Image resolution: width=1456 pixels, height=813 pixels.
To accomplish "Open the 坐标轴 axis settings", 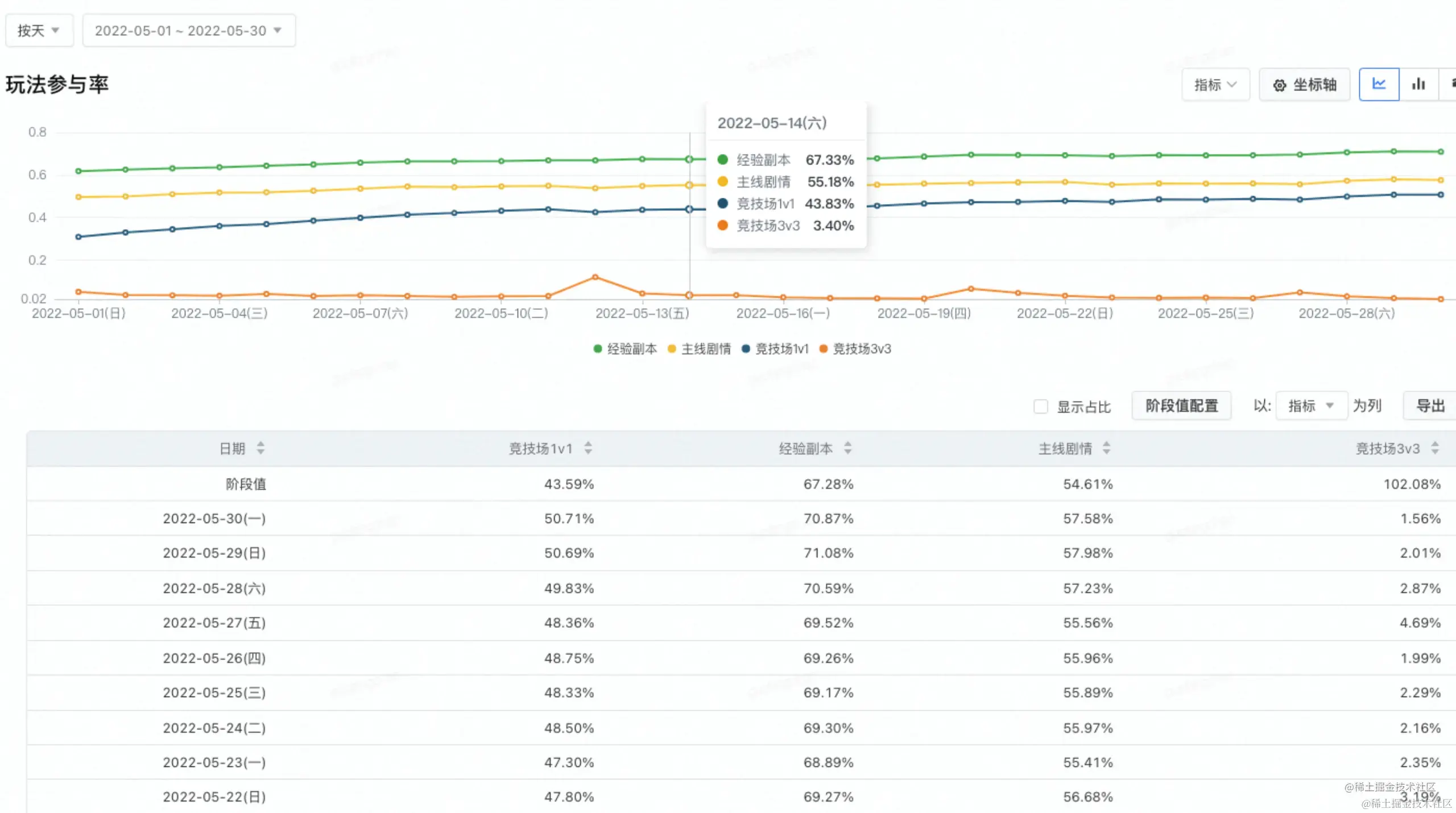I will pyautogui.click(x=1304, y=85).
